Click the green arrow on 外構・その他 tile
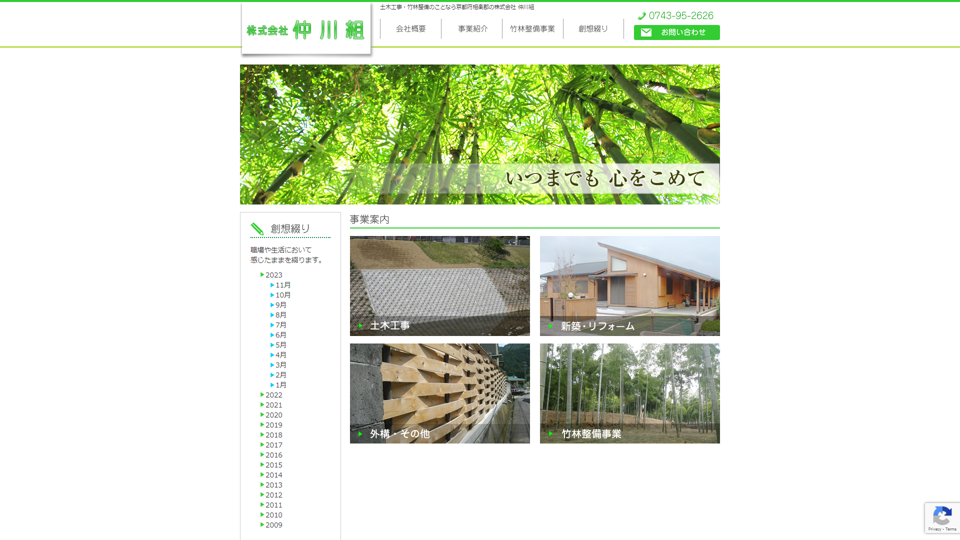960x540 pixels. 361,434
